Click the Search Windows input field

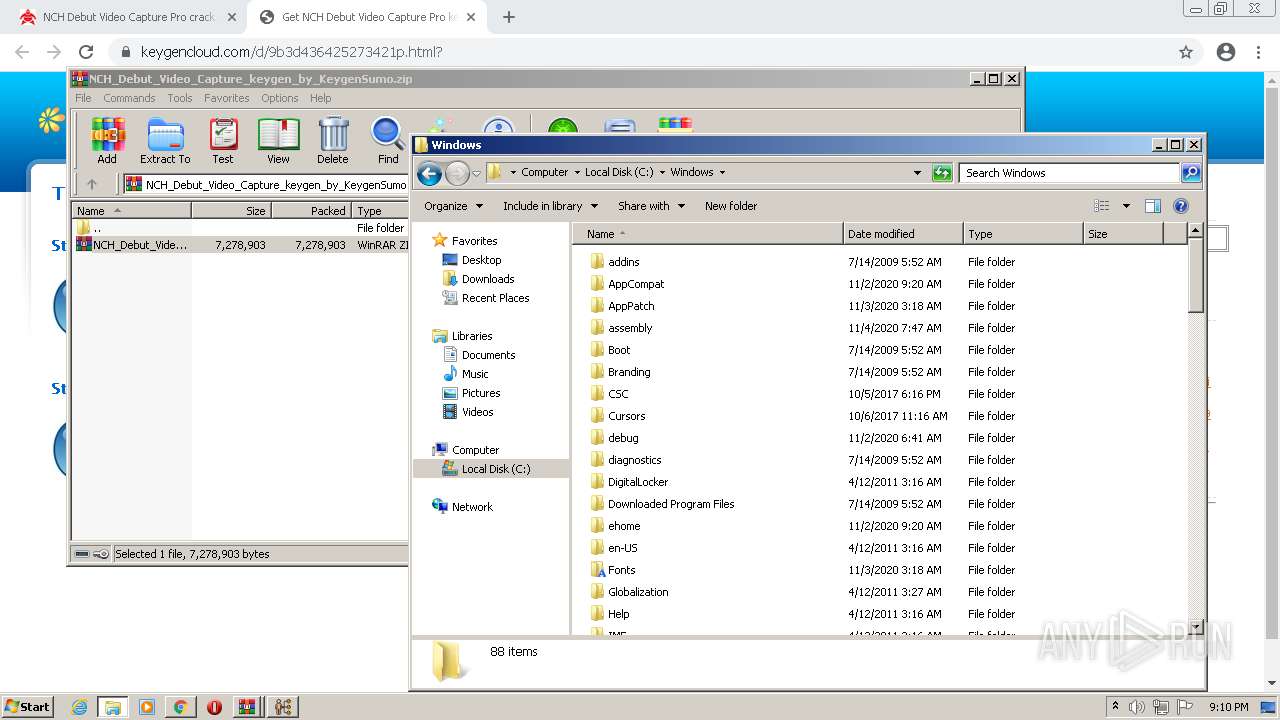click(x=1069, y=173)
